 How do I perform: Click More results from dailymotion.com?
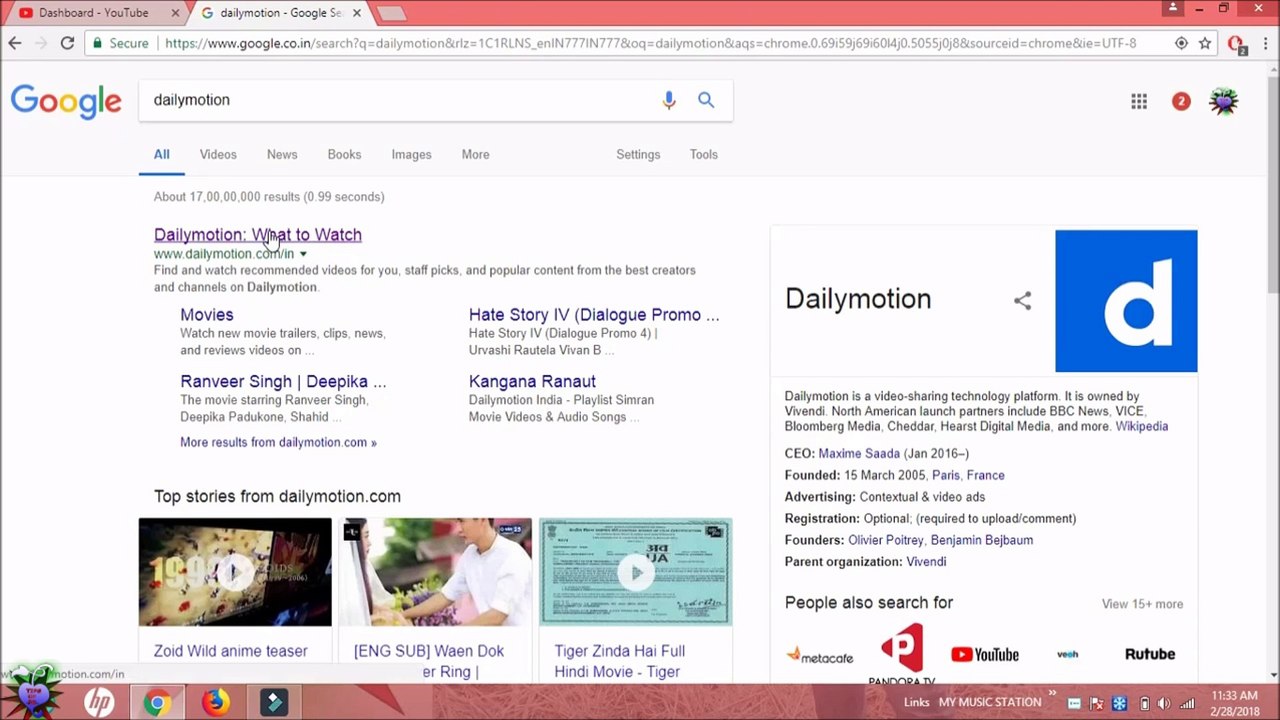pyautogui.click(x=278, y=442)
